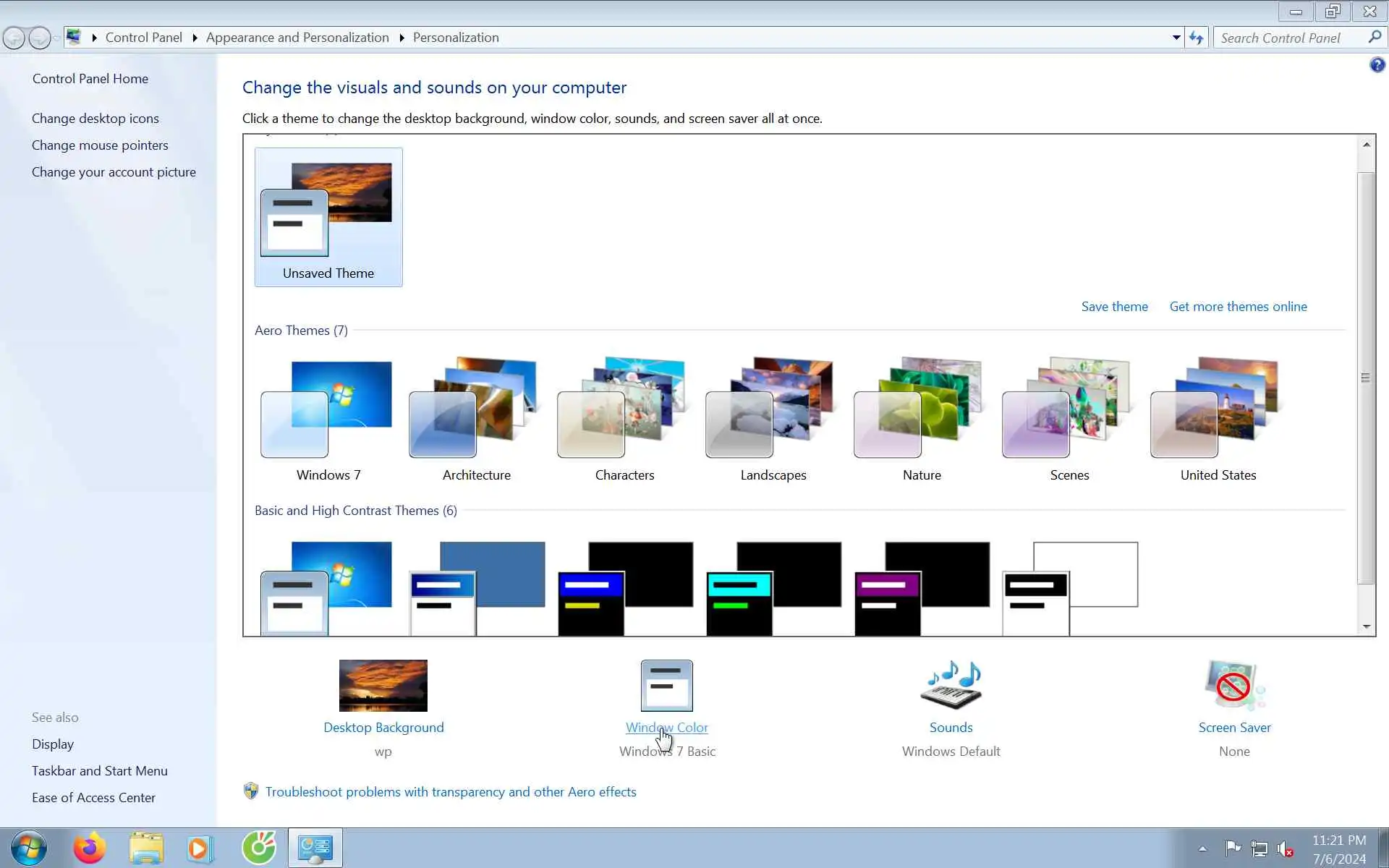The width and height of the screenshot is (1389, 868).
Task: Show hidden tray icons arrow
Action: tap(1202, 848)
